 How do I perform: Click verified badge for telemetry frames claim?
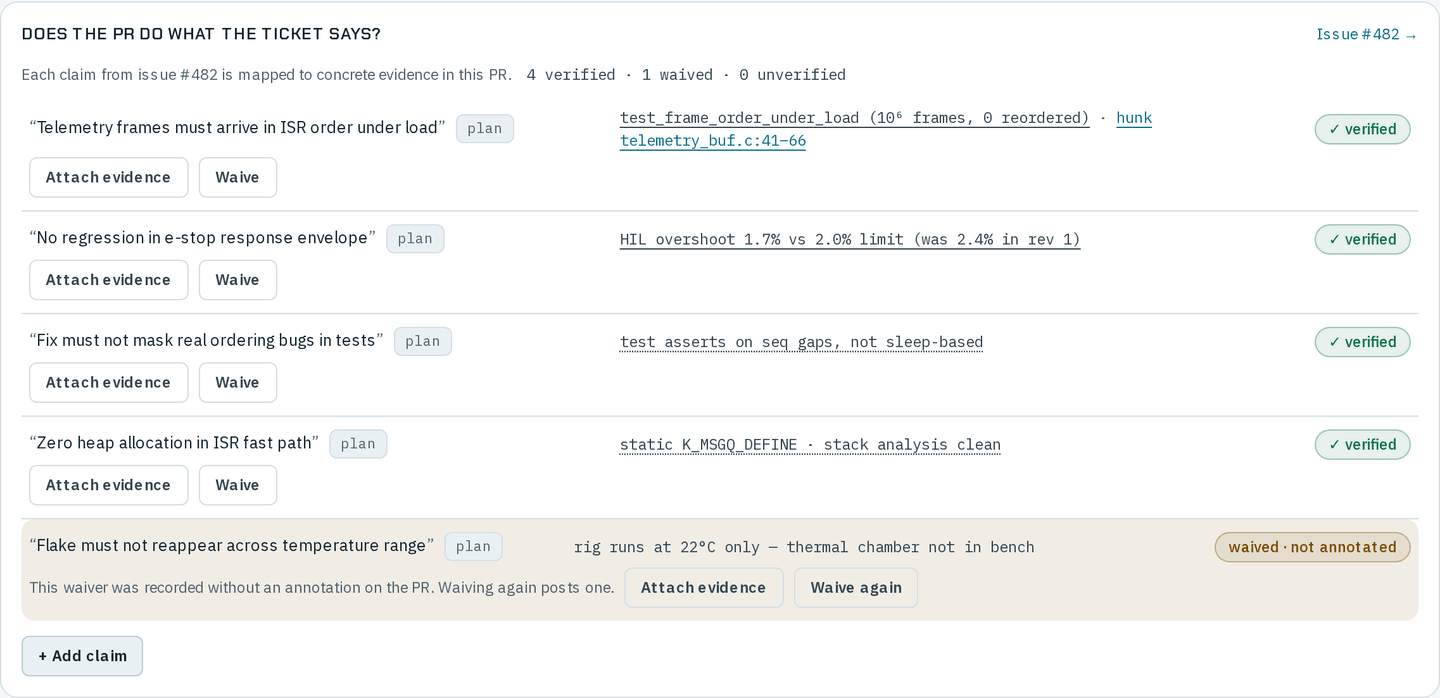point(1362,129)
